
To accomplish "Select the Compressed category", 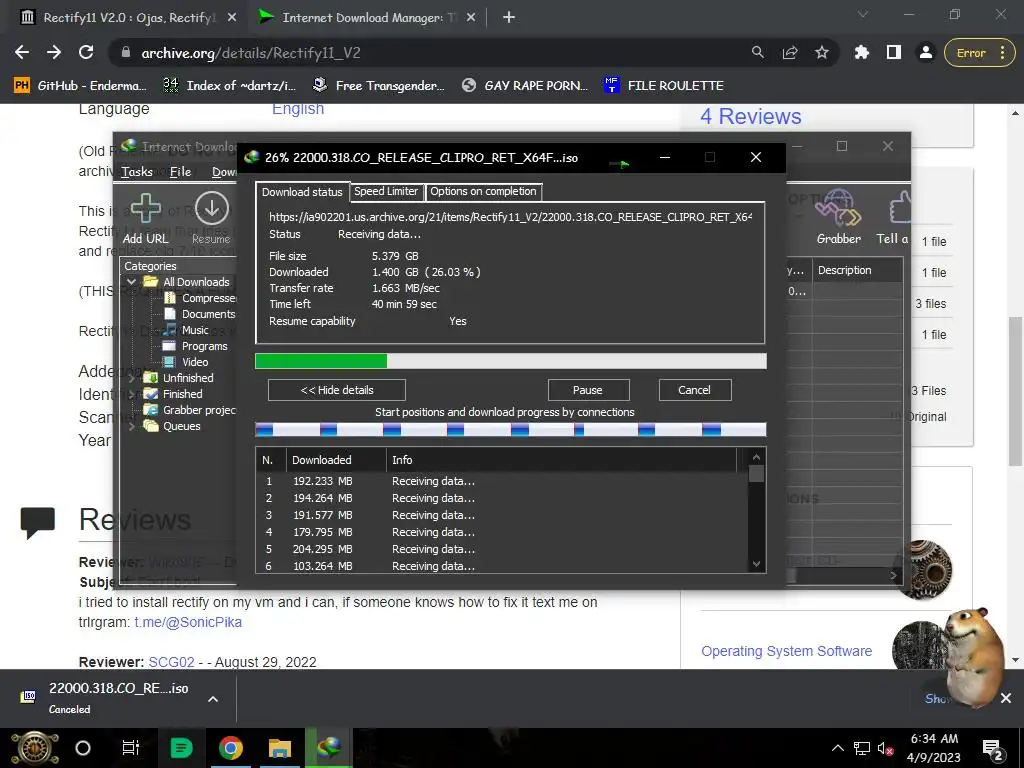I will click(200, 298).
